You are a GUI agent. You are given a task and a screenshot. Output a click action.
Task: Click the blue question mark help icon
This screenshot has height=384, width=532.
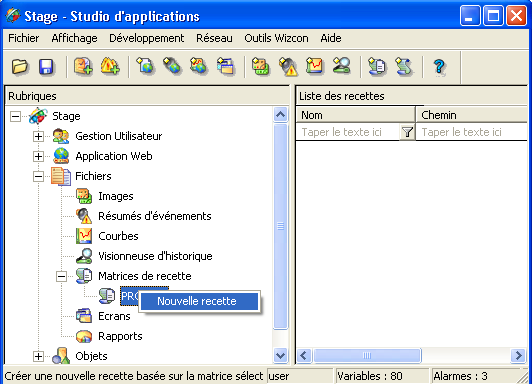[439, 66]
